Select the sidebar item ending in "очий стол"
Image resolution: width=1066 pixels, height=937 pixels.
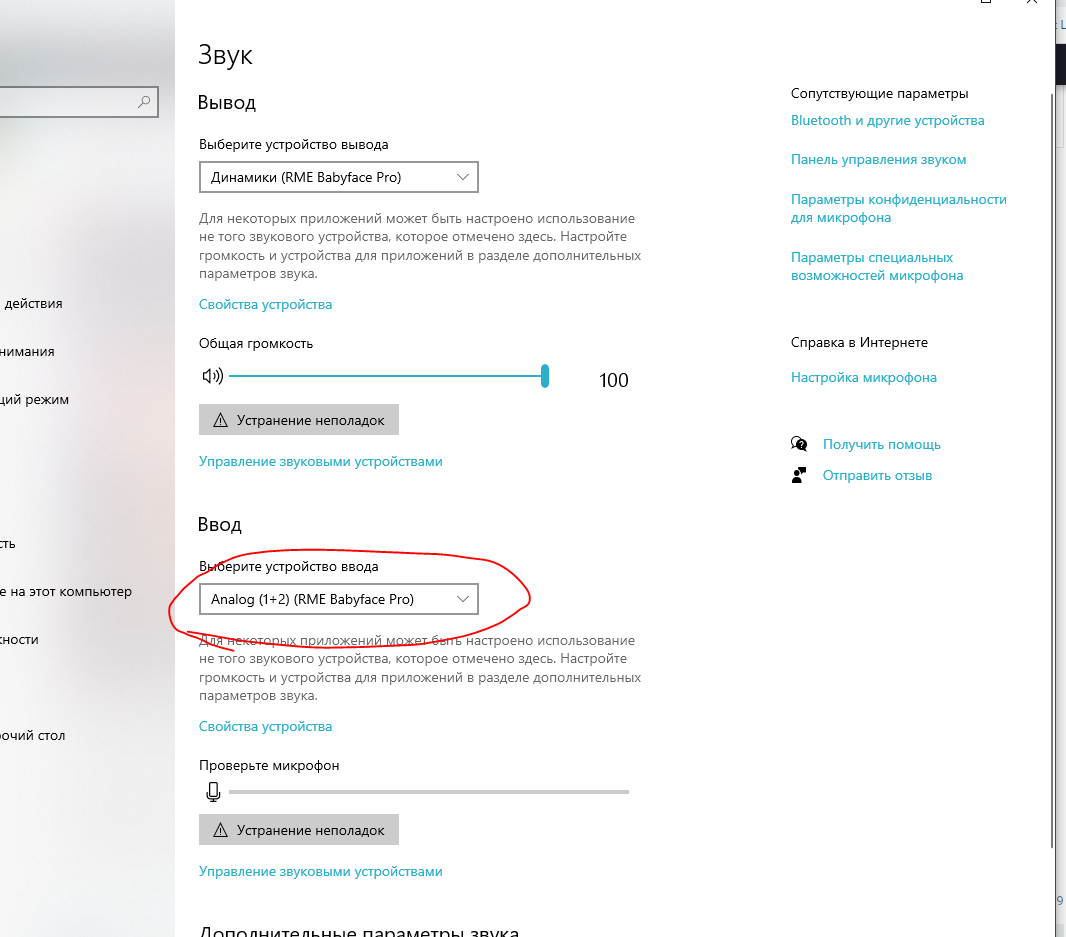point(33,735)
